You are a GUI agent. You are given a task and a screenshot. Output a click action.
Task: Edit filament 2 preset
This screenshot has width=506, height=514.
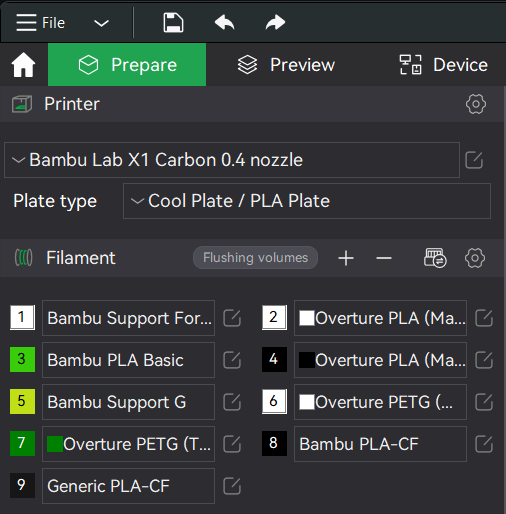pos(484,318)
